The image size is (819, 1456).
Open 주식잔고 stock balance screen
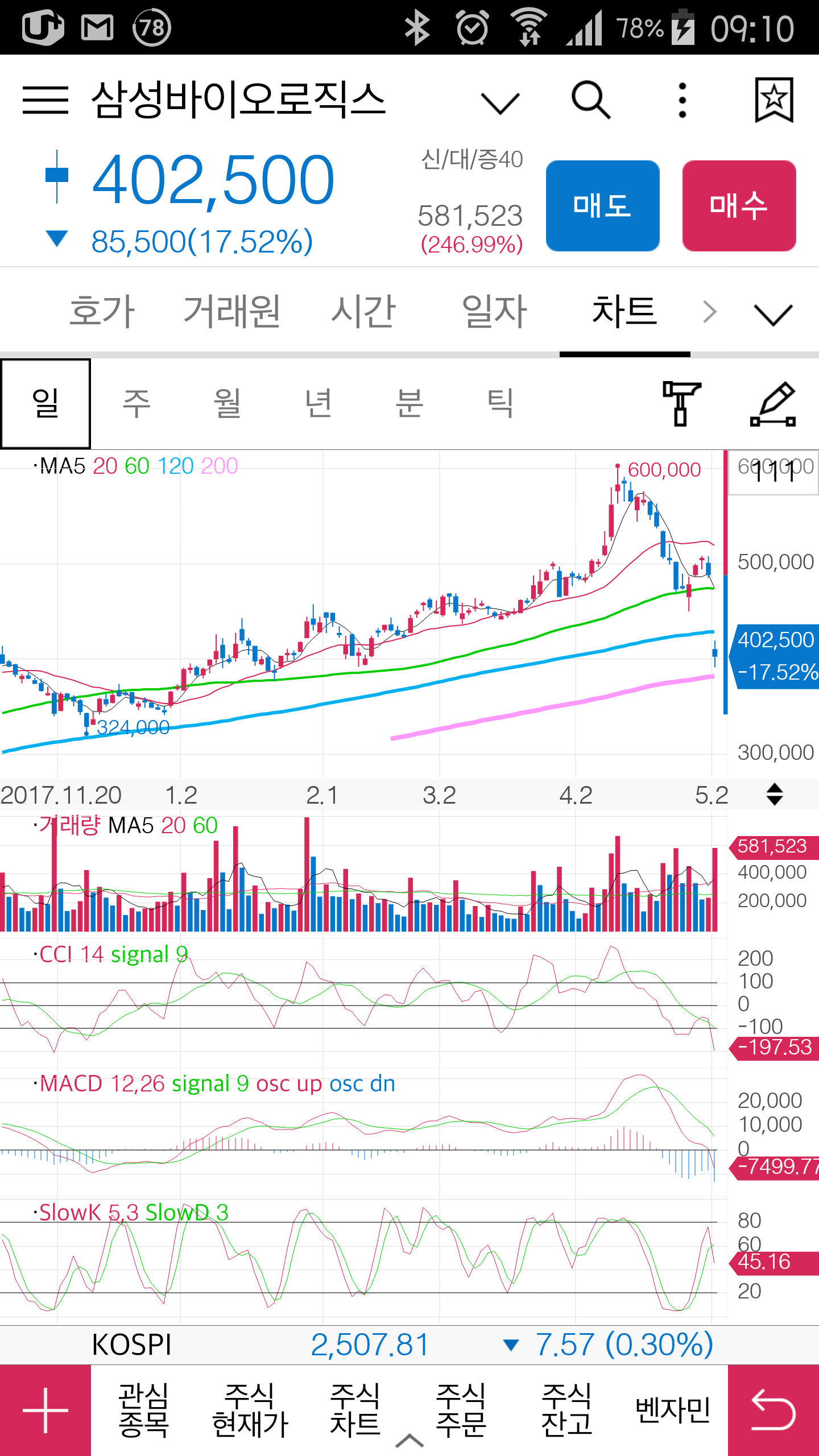pyautogui.click(x=567, y=1410)
